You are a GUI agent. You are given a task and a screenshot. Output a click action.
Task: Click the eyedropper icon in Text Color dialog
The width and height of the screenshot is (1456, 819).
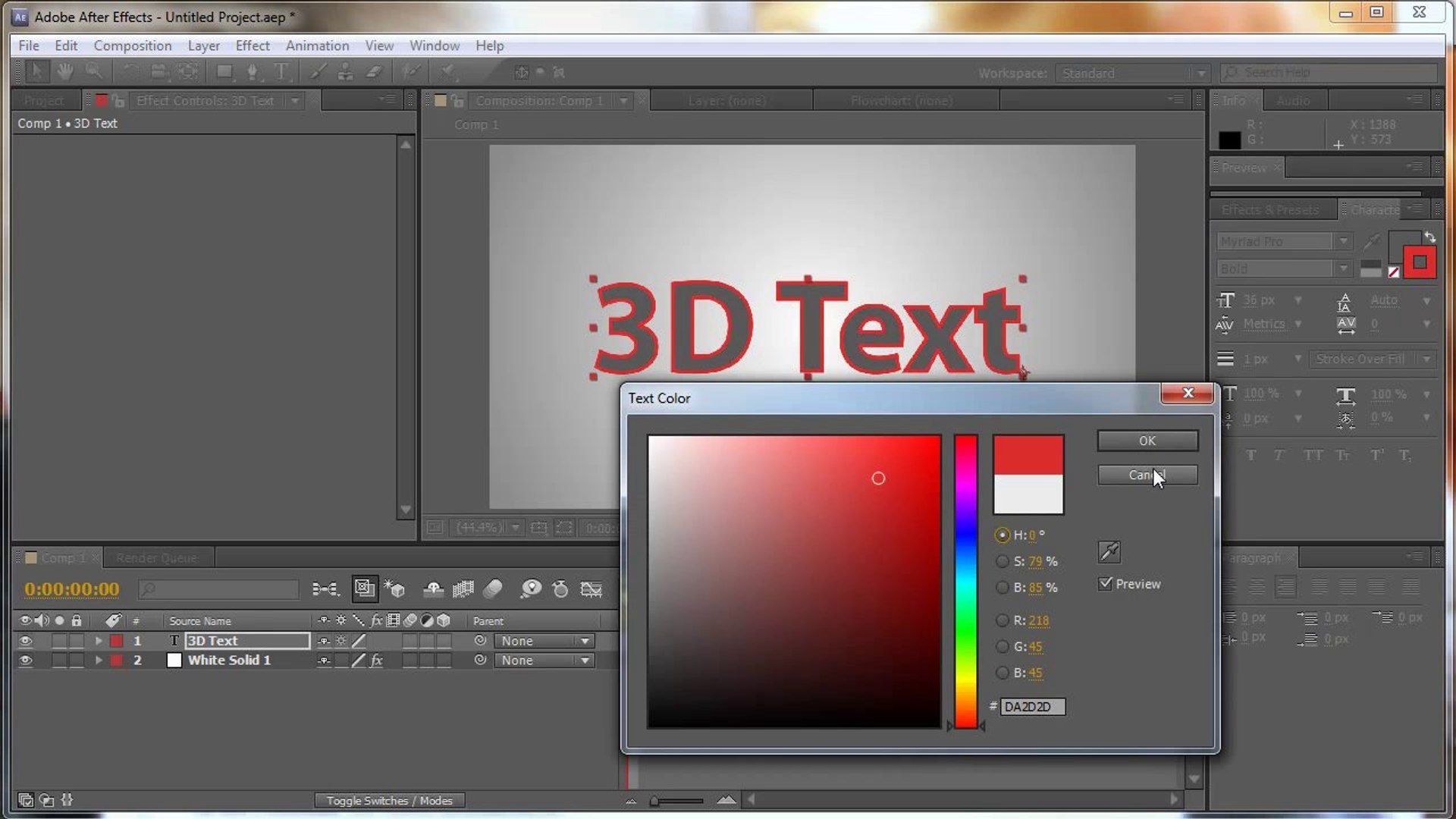pos(1109,551)
